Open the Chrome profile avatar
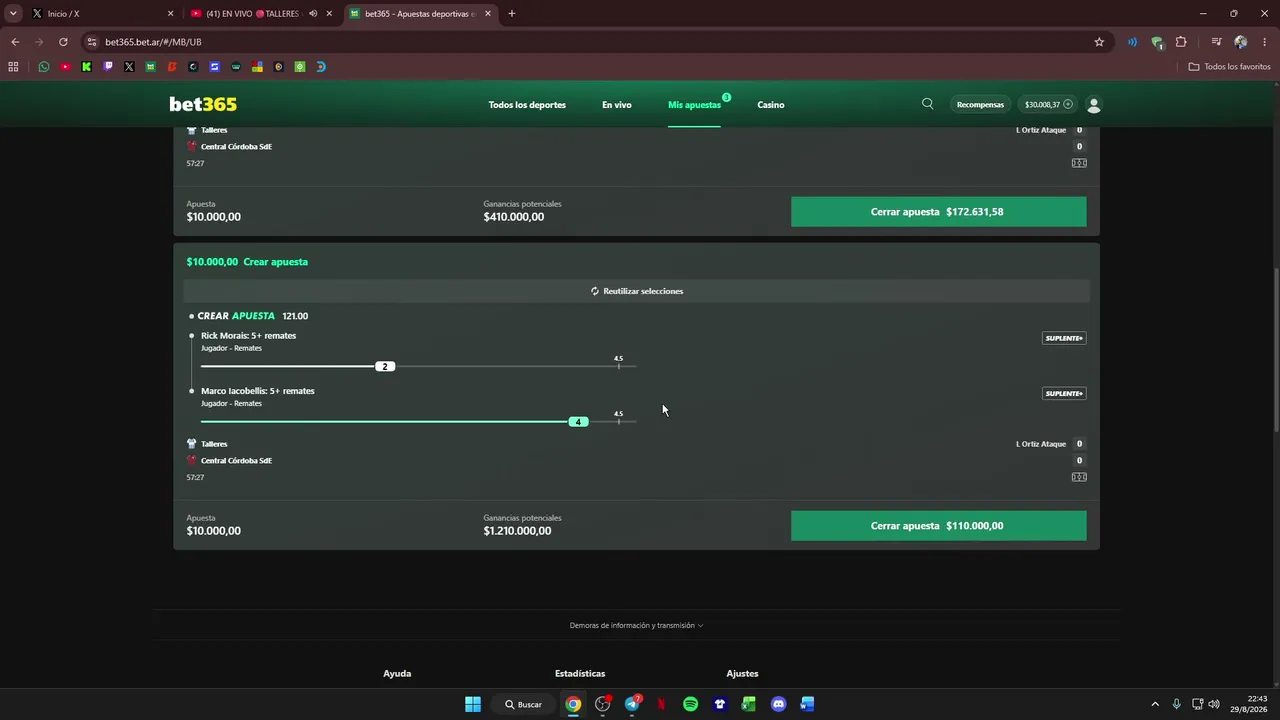The image size is (1280, 720). pyautogui.click(x=1241, y=42)
